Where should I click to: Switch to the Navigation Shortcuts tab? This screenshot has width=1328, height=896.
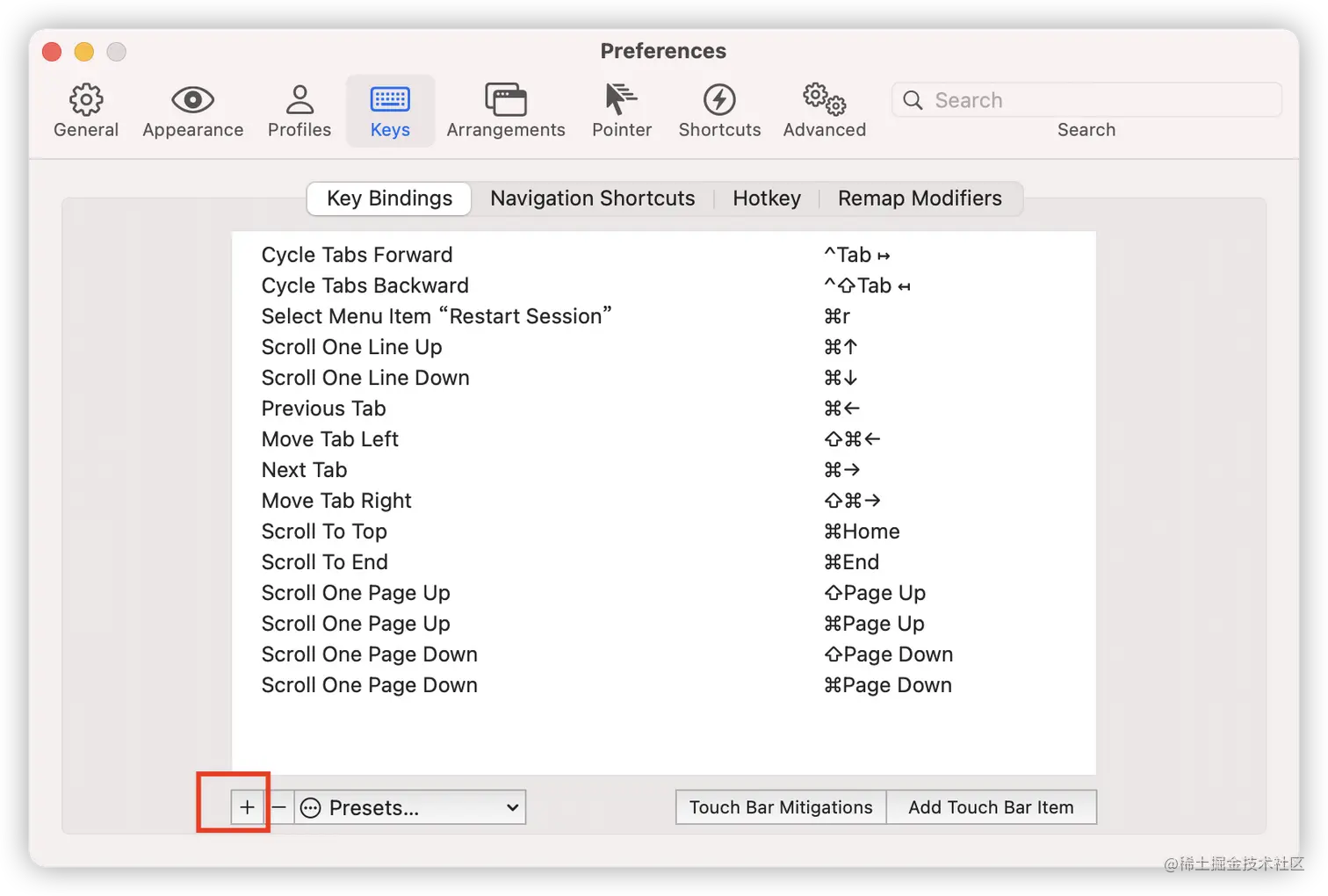(593, 199)
